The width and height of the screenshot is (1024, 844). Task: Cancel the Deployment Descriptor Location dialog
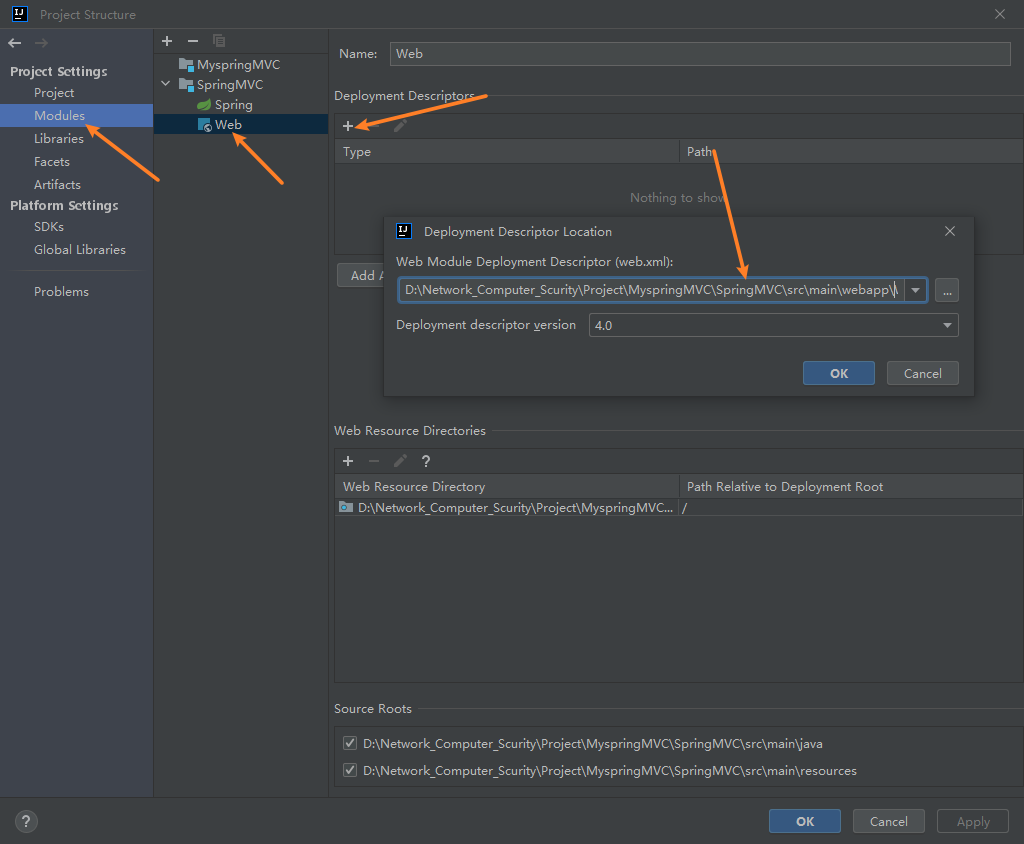(x=922, y=373)
